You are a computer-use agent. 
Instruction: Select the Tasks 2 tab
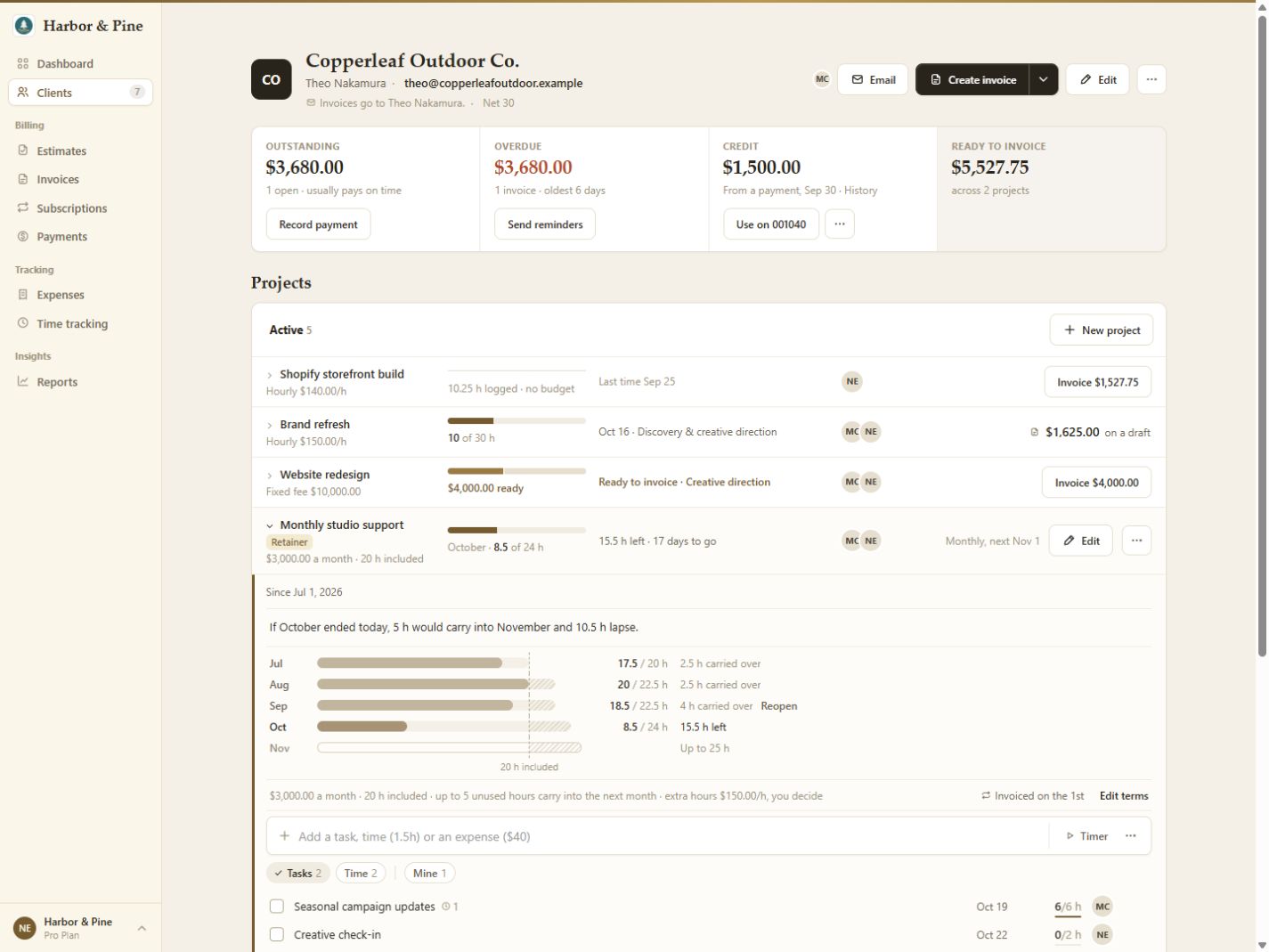click(x=298, y=874)
